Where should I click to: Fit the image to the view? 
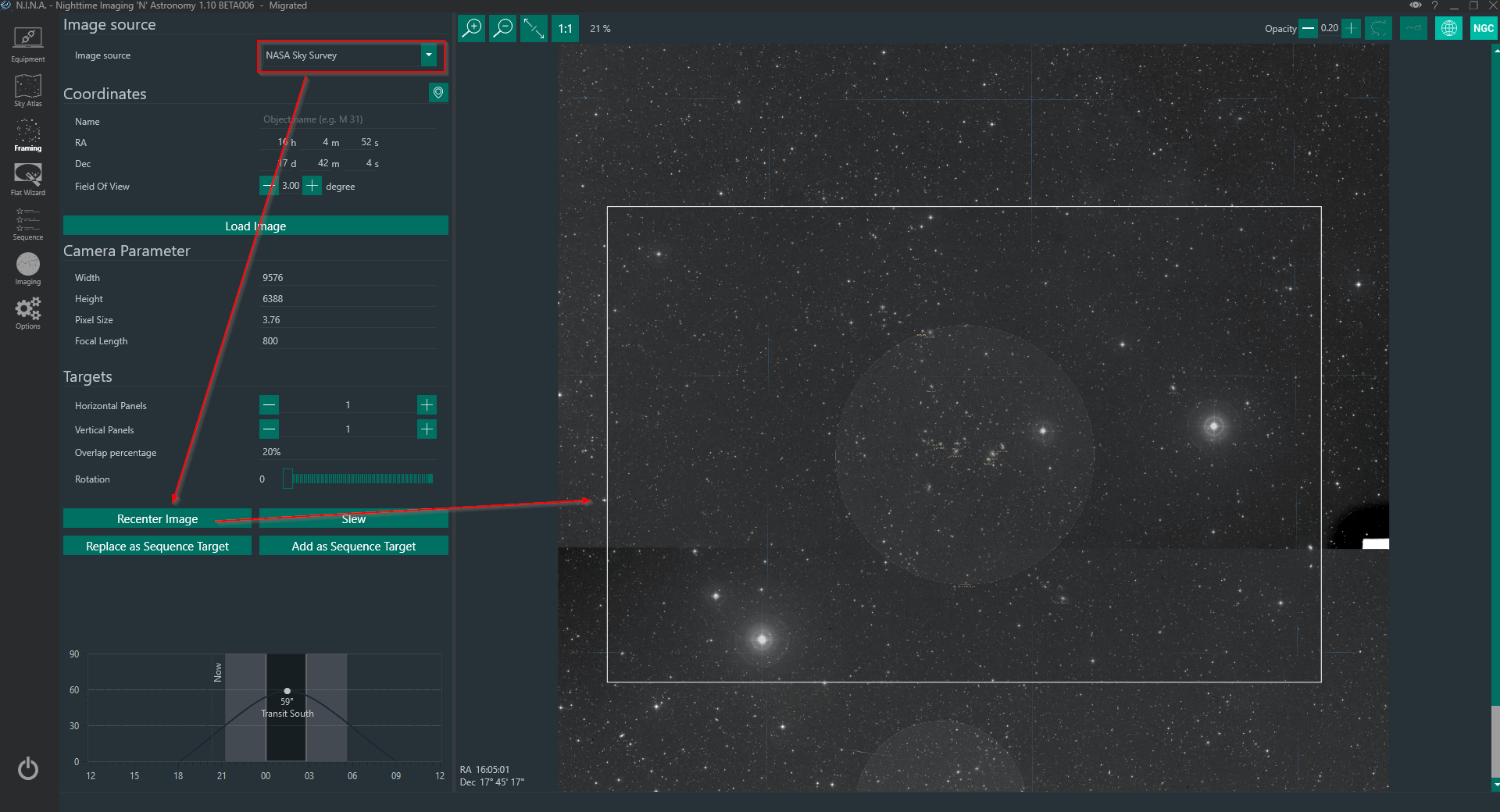point(534,29)
